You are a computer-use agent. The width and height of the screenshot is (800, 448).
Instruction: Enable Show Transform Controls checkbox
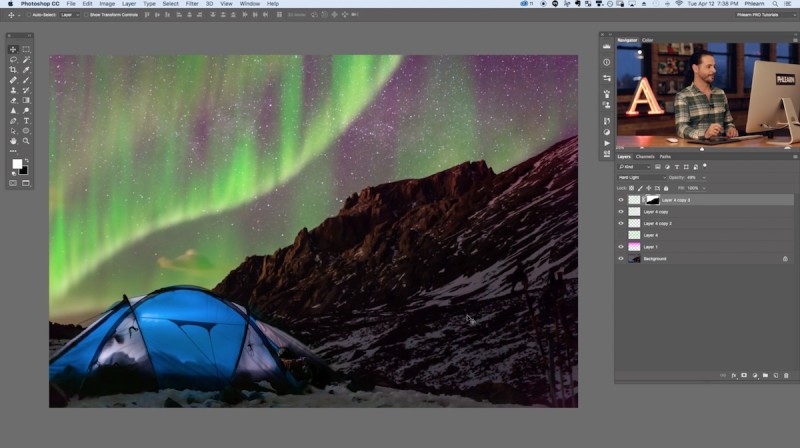click(x=88, y=15)
